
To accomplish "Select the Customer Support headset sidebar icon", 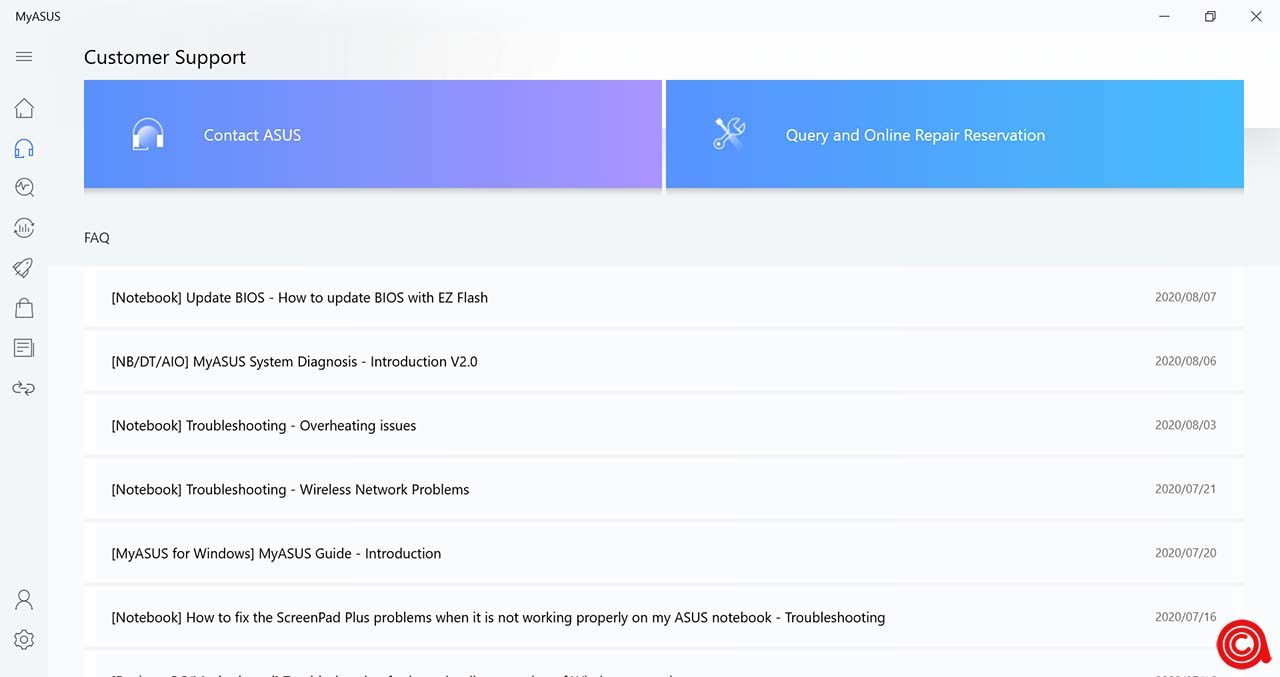I will point(24,149).
